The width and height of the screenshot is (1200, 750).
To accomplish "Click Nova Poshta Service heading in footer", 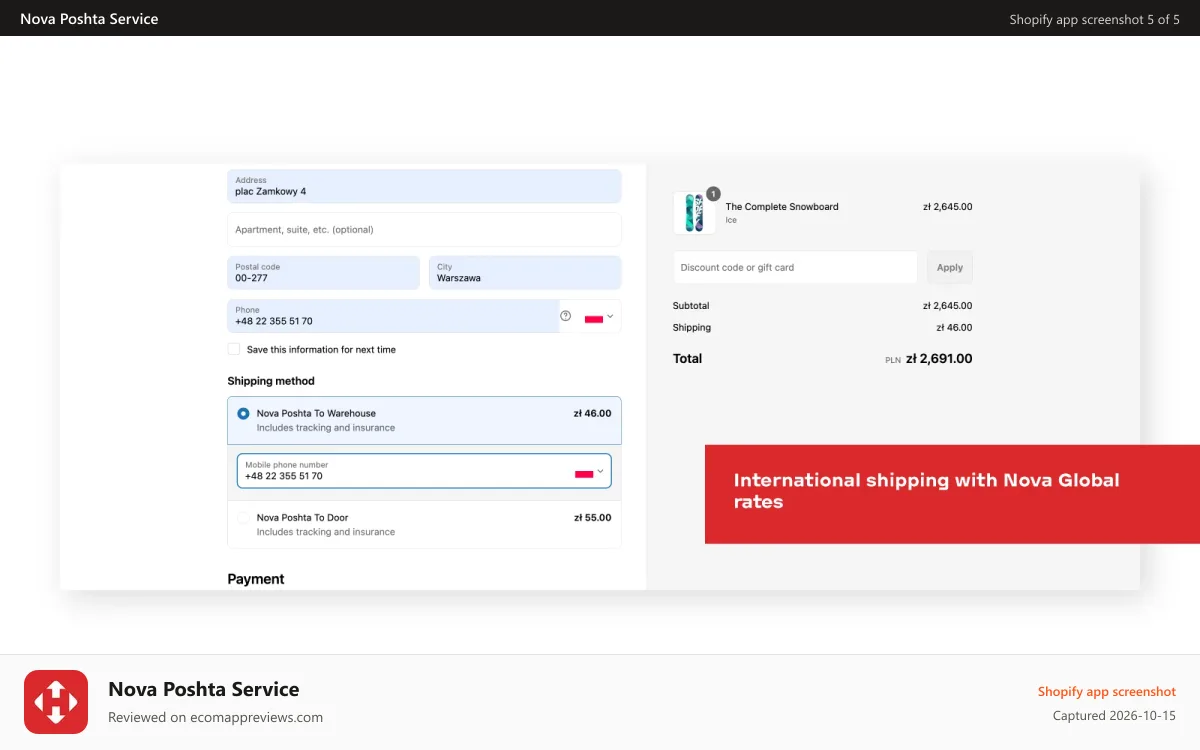I will tap(204, 689).
